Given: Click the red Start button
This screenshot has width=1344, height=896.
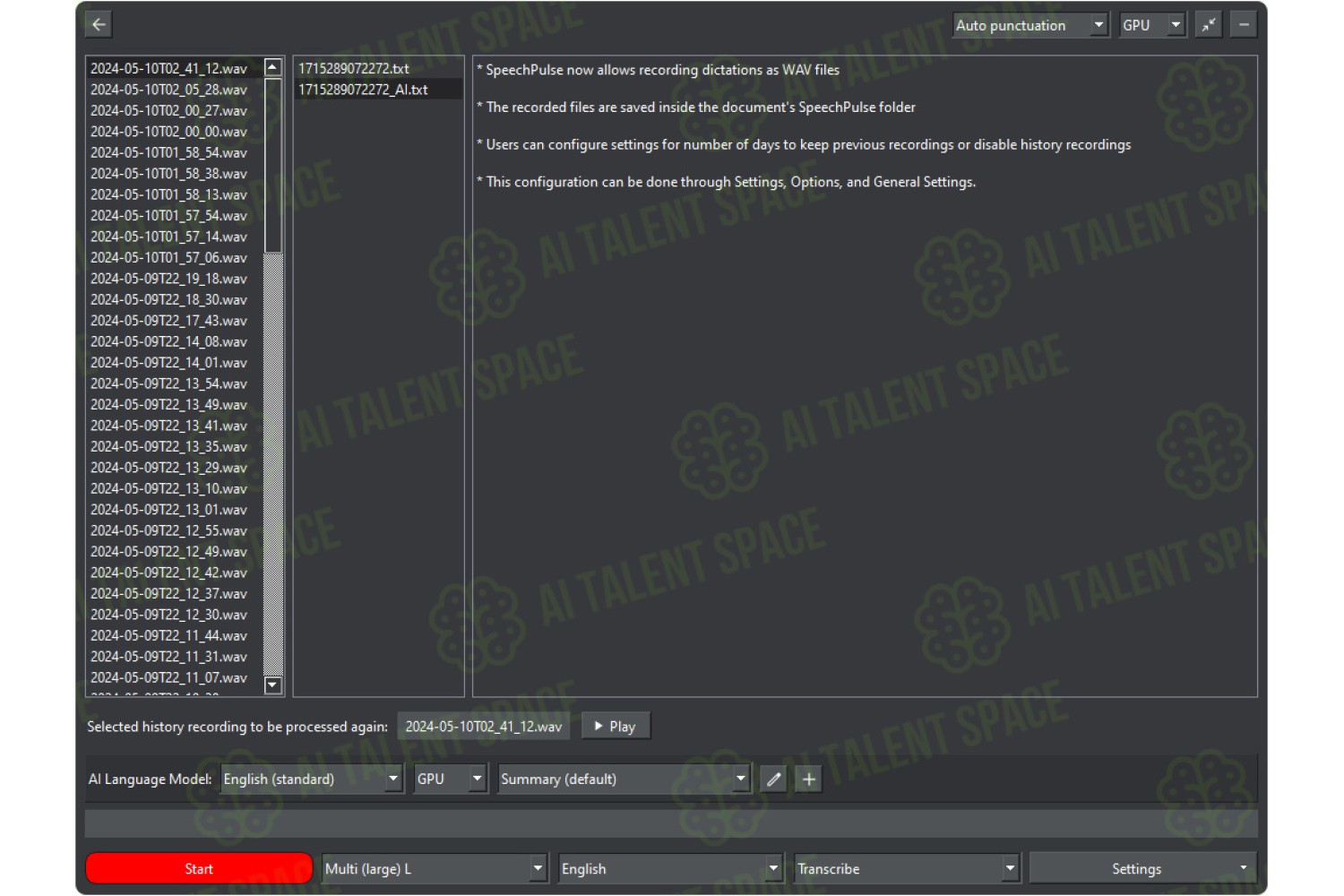Looking at the screenshot, I should click(x=199, y=869).
